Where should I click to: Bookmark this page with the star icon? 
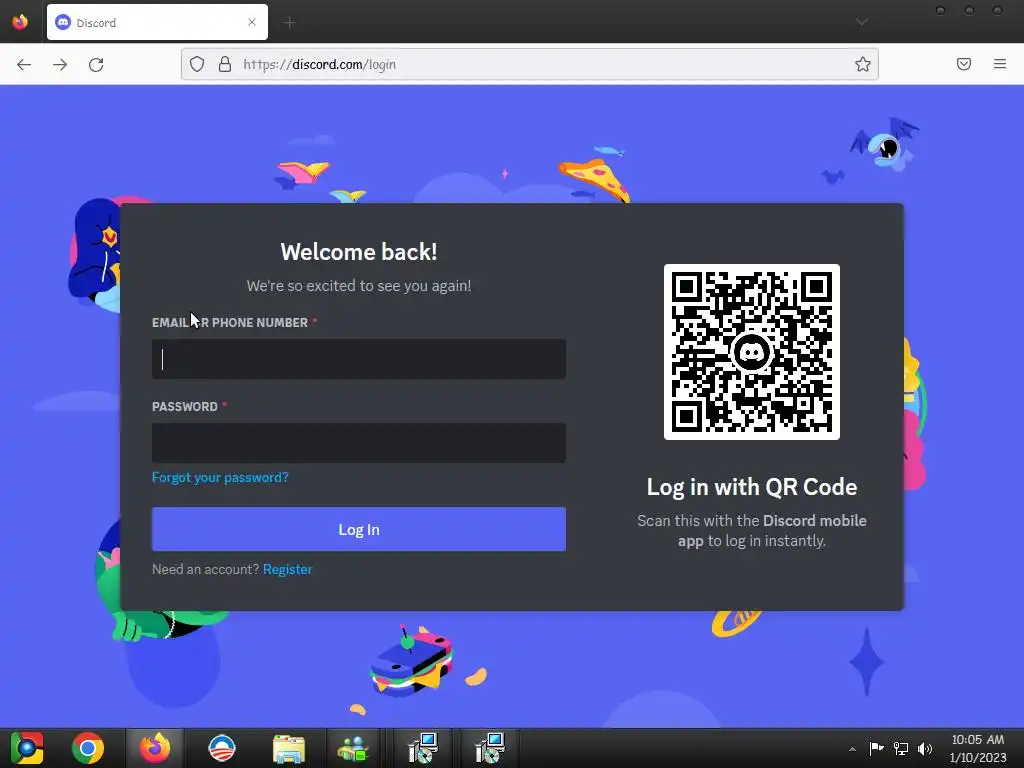pos(863,64)
